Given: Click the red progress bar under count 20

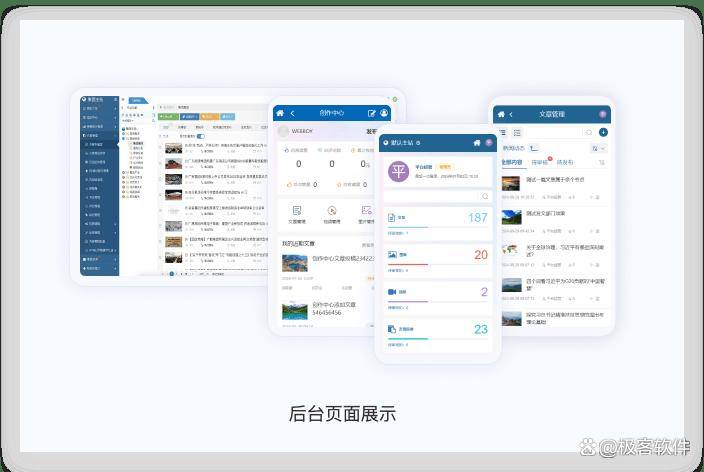Looking at the screenshot, I should pos(407,265).
